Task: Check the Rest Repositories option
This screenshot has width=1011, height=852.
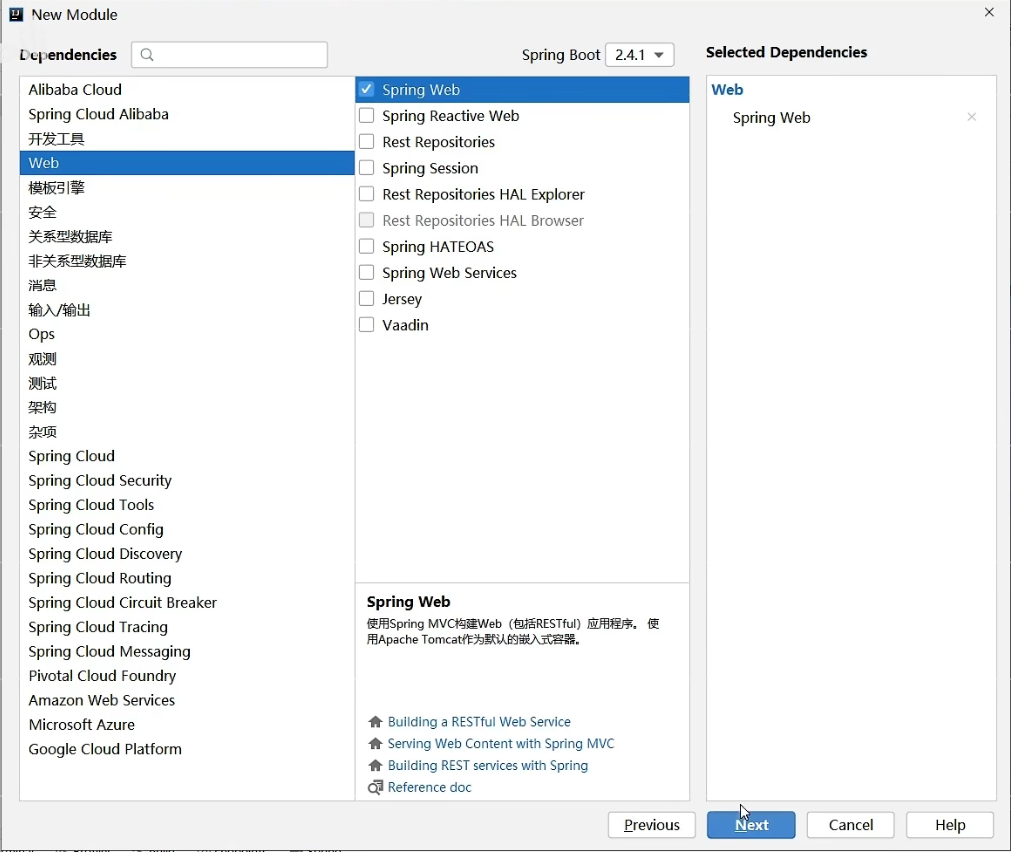Action: click(366, 141)
